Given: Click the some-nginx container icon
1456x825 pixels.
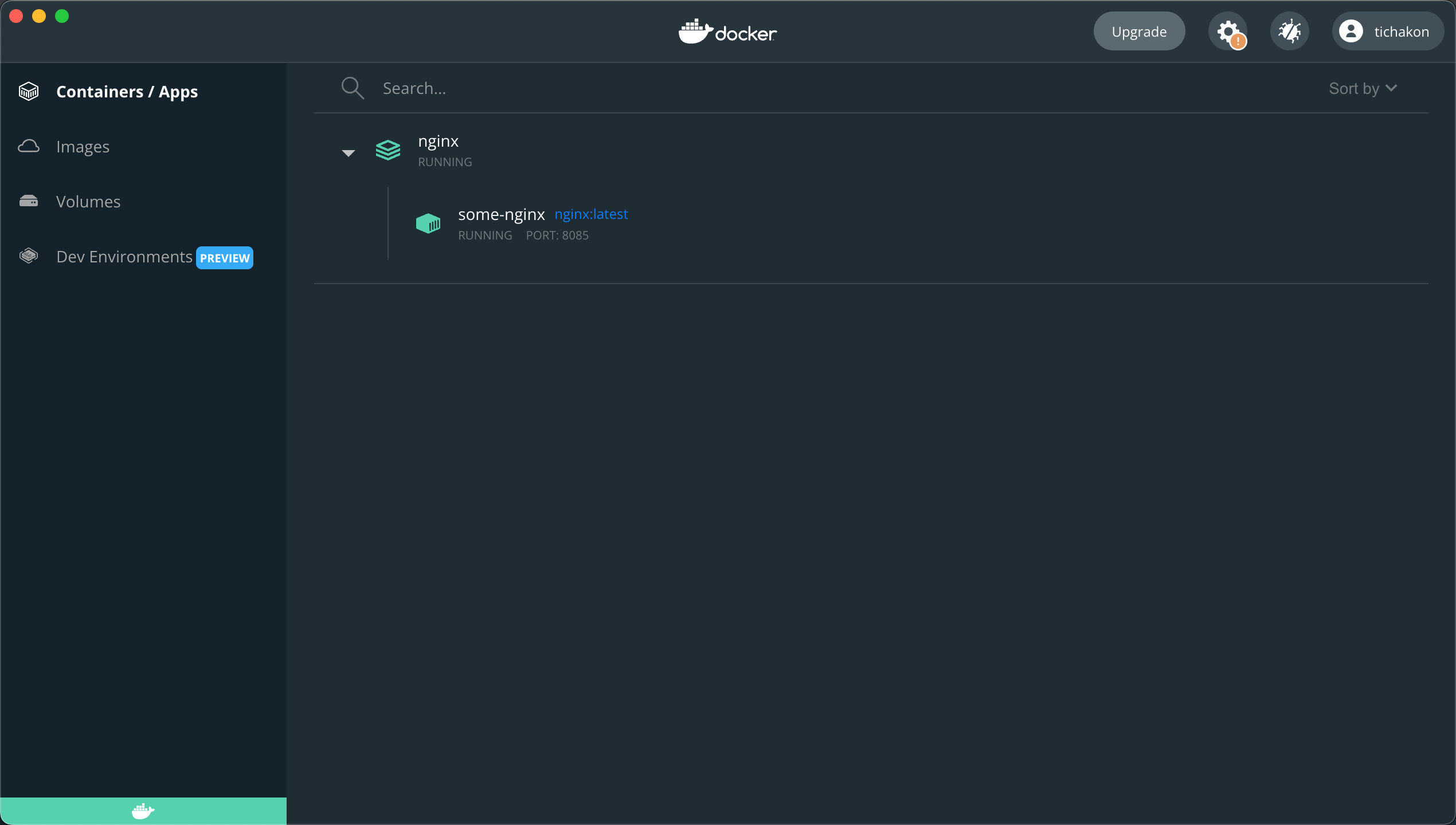Looking at the screenshot, I should coord(428,223).
